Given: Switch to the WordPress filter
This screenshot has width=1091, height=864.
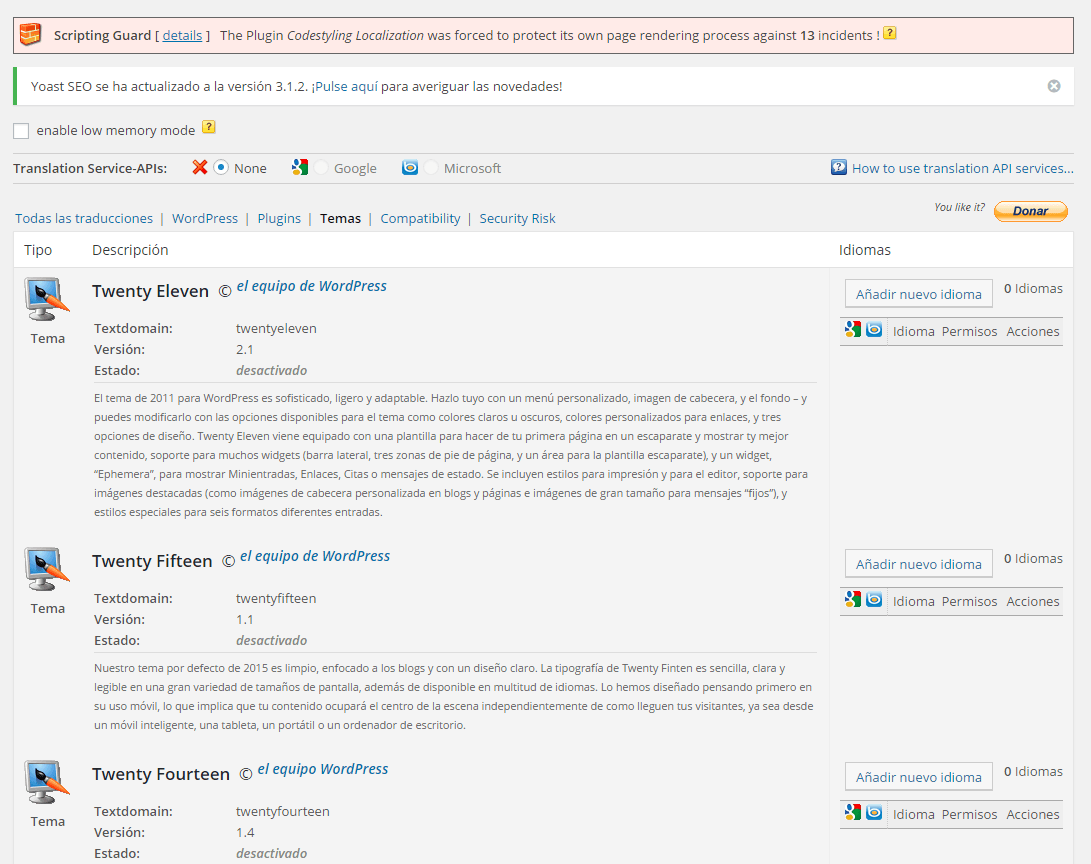Looking at the screenshot, I should [205, 218].
